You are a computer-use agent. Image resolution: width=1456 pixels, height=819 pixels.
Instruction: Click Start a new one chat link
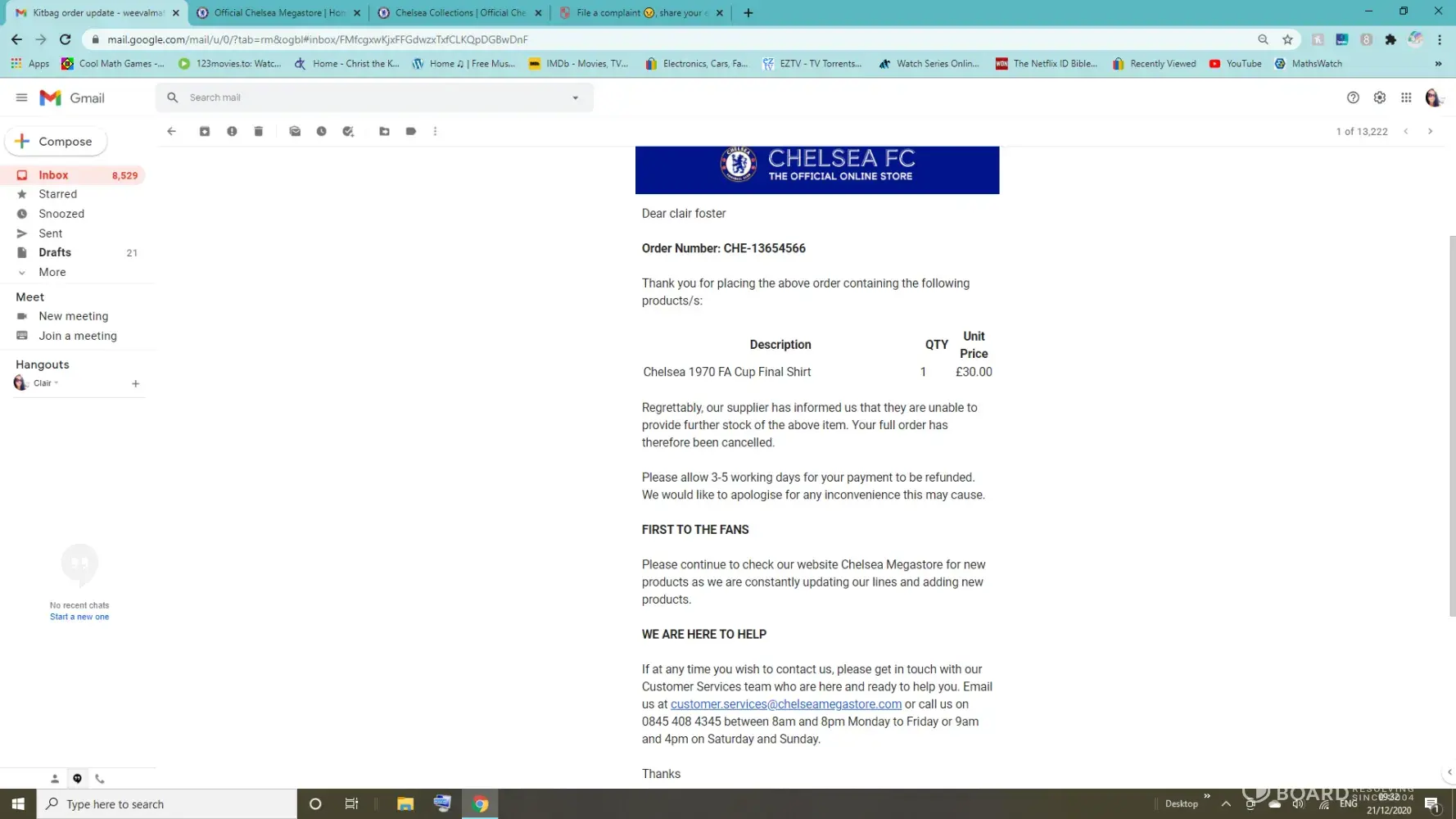[79, 617]
